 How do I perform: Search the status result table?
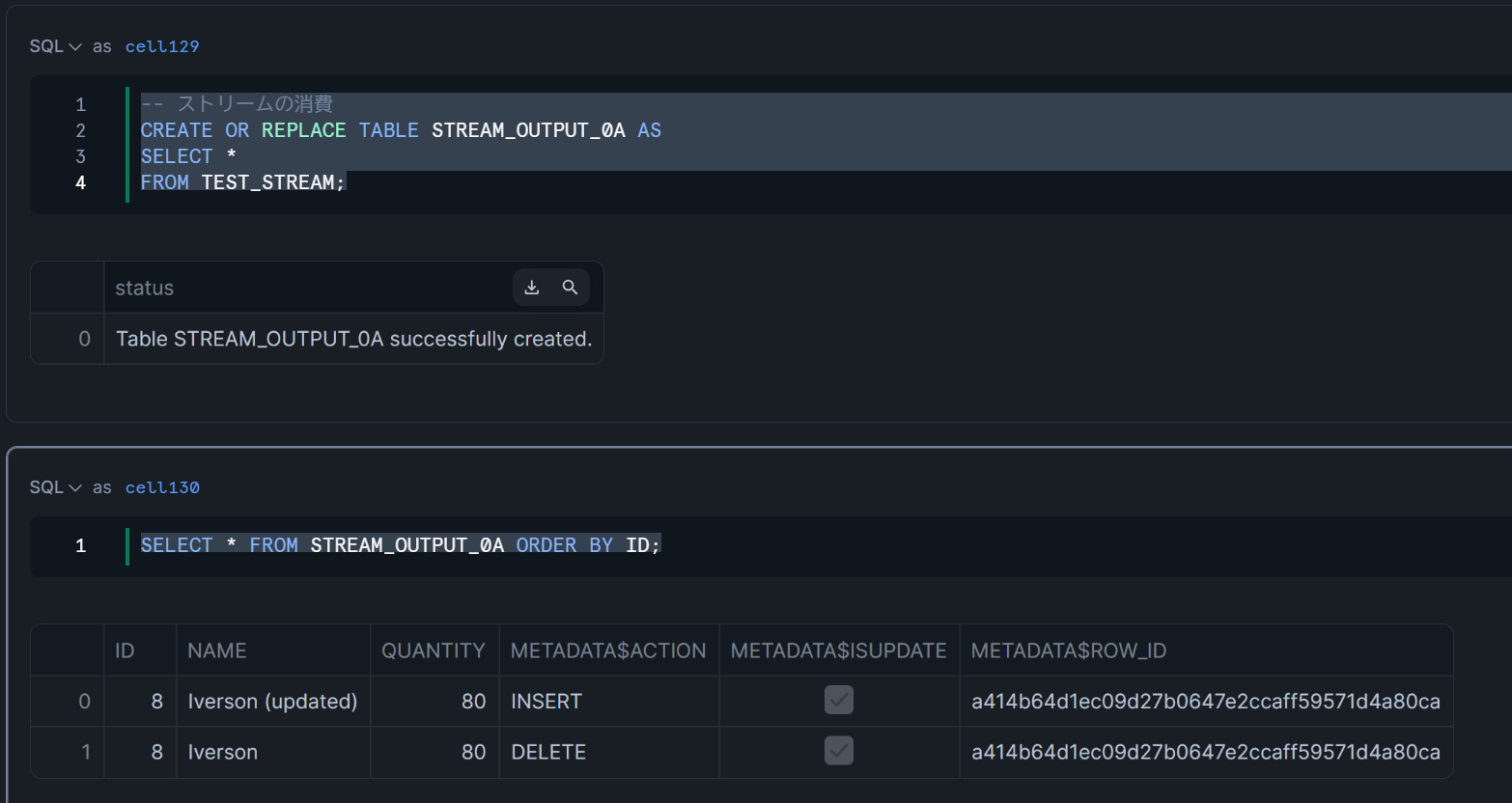pyautogui.click(x=571, y=288)
